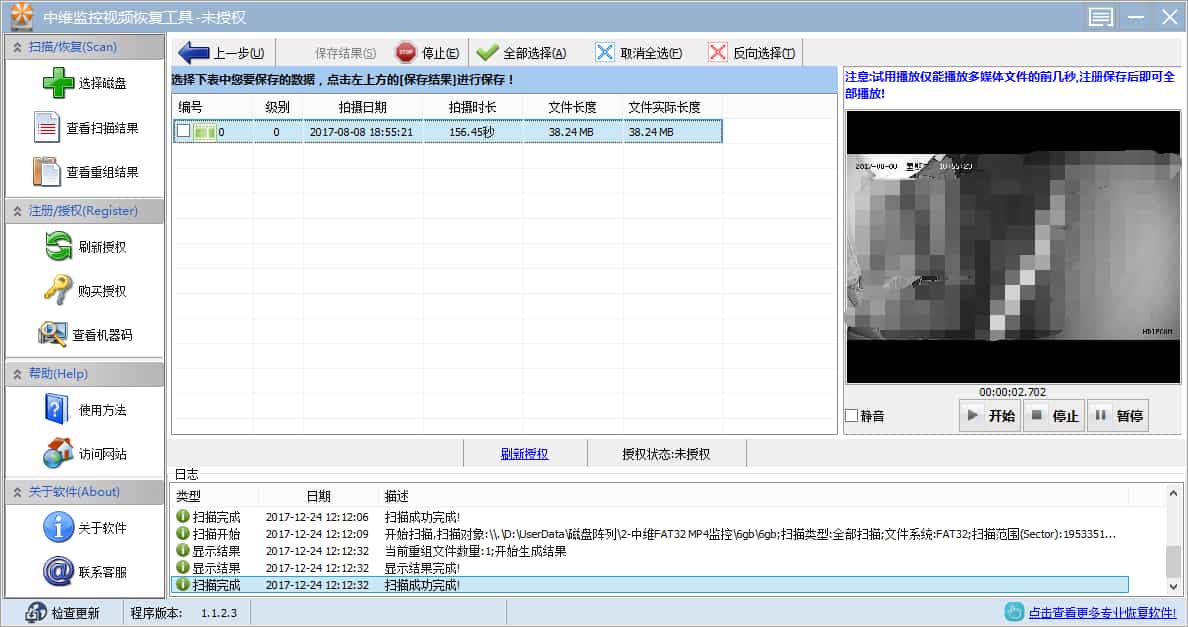This screenshot has height=627, width=1188.
Task: Select the log row 显示结果完成!
Action: (650, 568)
